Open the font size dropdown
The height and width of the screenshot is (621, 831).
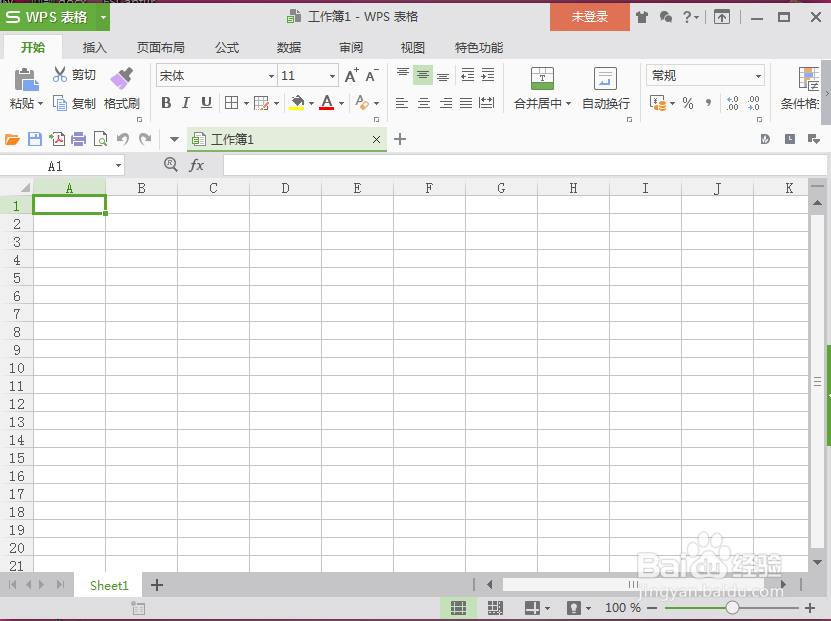coord(331,75)
